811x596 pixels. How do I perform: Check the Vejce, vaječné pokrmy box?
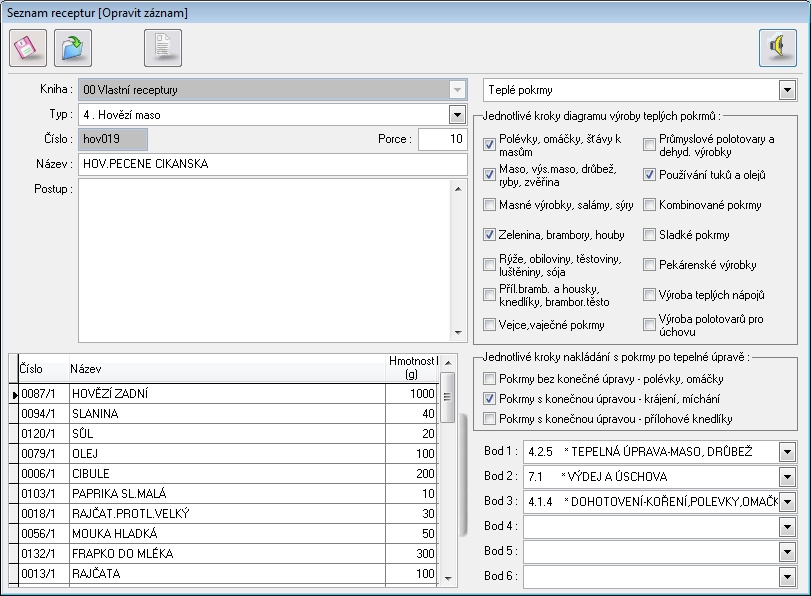tap(489, 325)
